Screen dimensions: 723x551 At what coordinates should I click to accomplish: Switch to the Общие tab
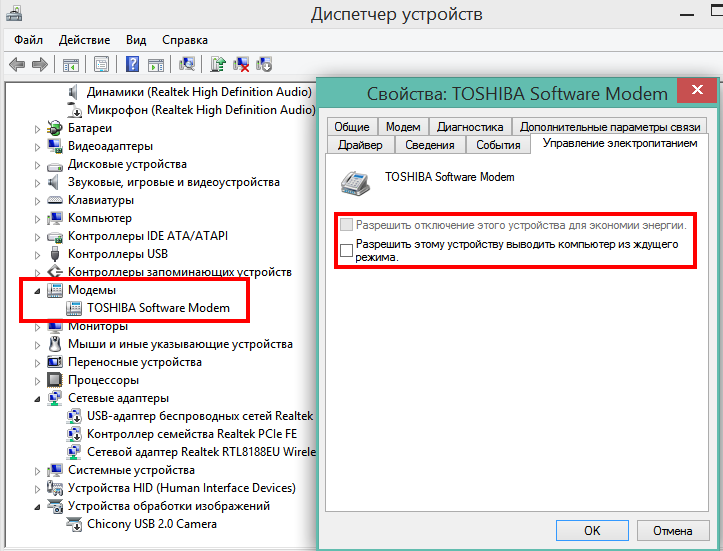click(352, 127)
